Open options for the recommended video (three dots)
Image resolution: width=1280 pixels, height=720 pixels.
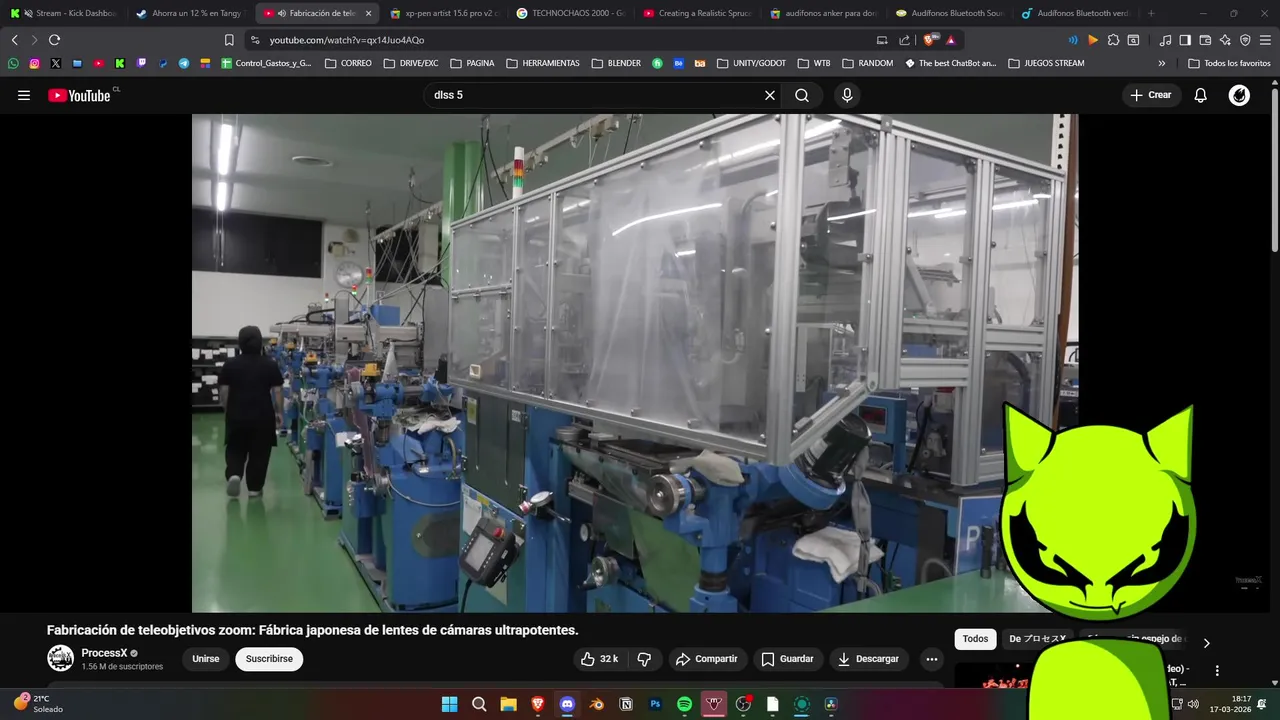(x=1217, y=670)
